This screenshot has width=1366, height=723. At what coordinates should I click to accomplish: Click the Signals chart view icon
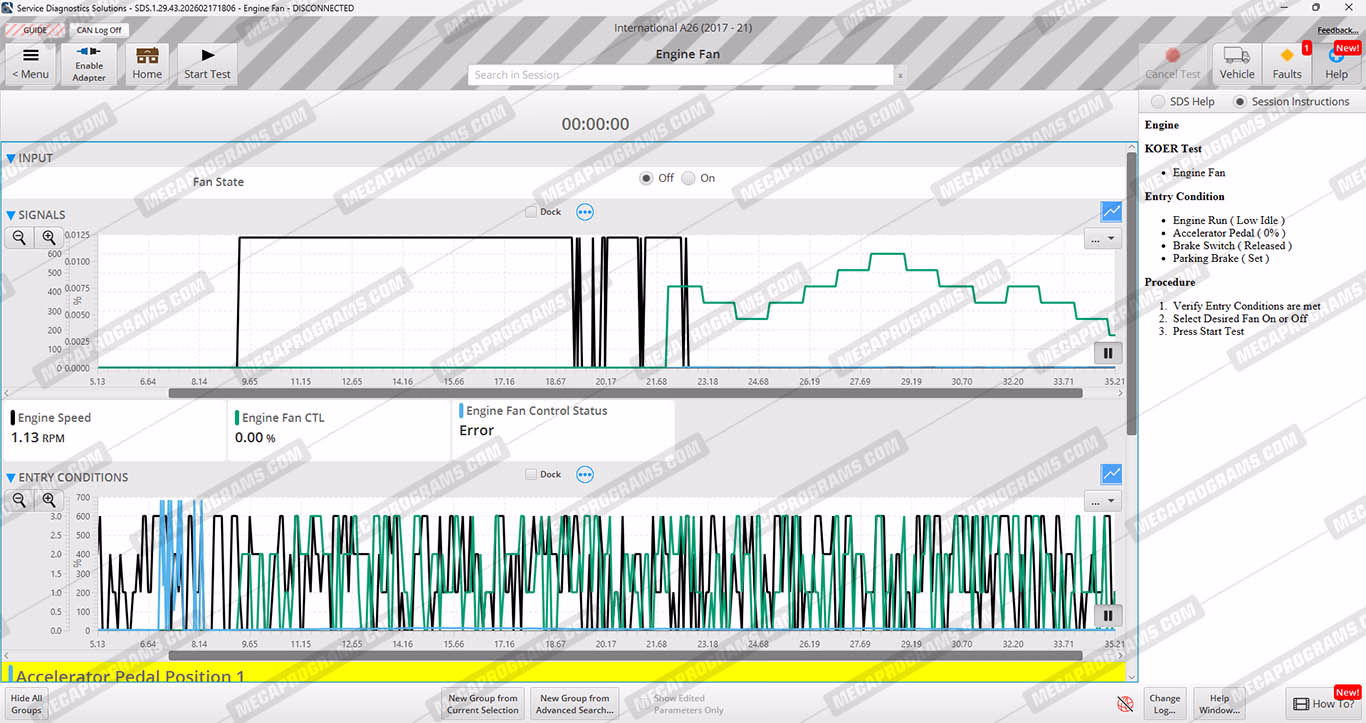[x=1111, y=211]
